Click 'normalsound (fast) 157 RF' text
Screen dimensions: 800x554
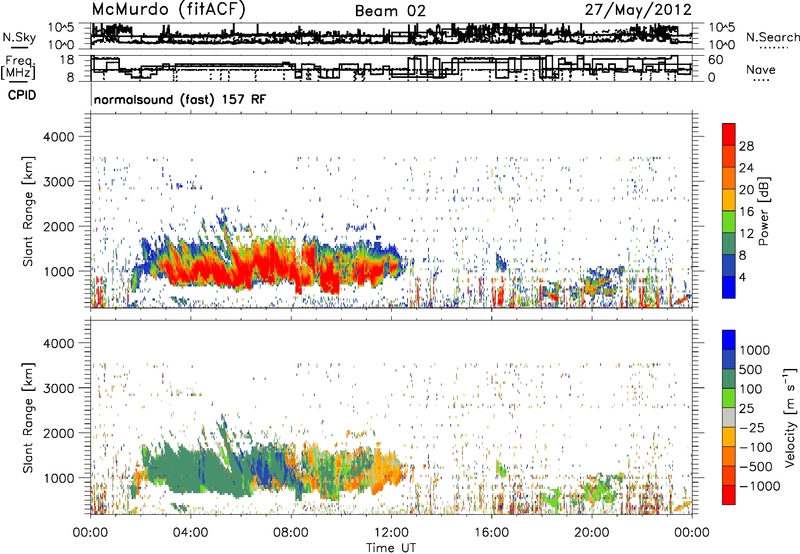tap(180, 99)
